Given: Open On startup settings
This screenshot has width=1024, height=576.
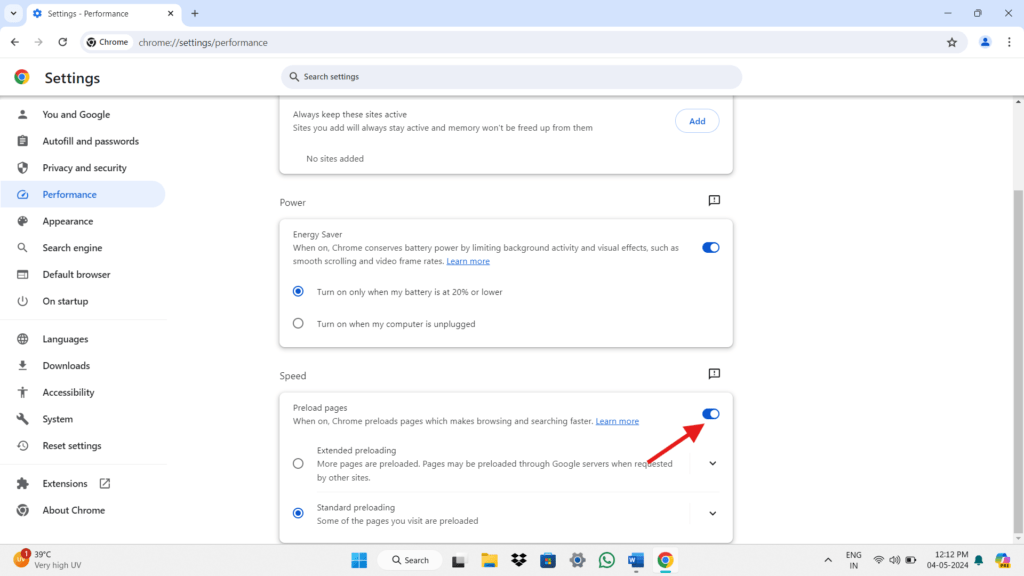Looking at the screenshot, I should (83, 302).
